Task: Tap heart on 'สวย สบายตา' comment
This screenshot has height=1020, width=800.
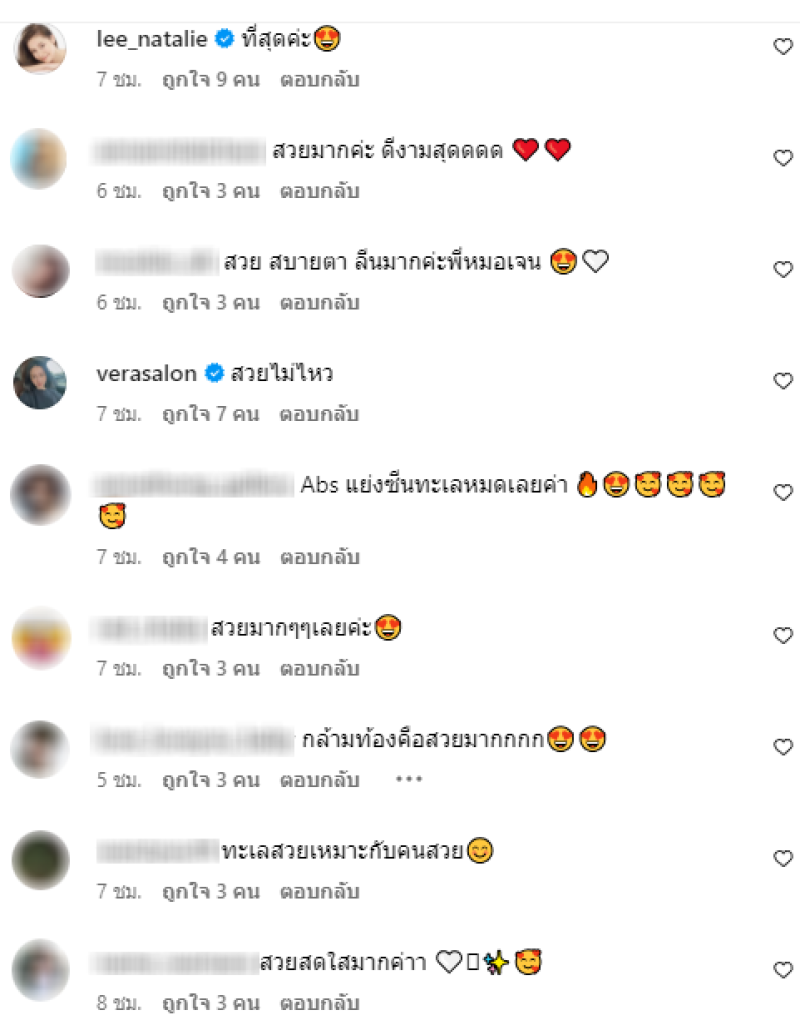Action: (x=782, y=269)
